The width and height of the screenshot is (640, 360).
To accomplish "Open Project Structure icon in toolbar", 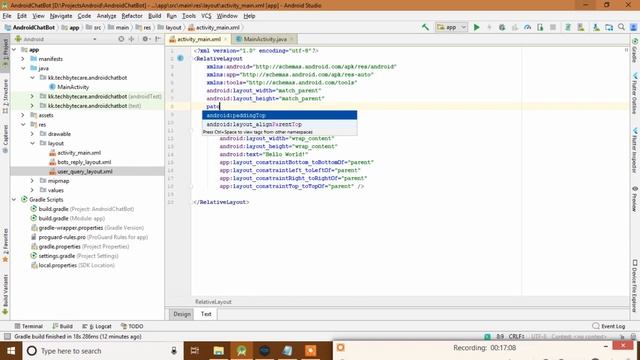I will 609,27.
